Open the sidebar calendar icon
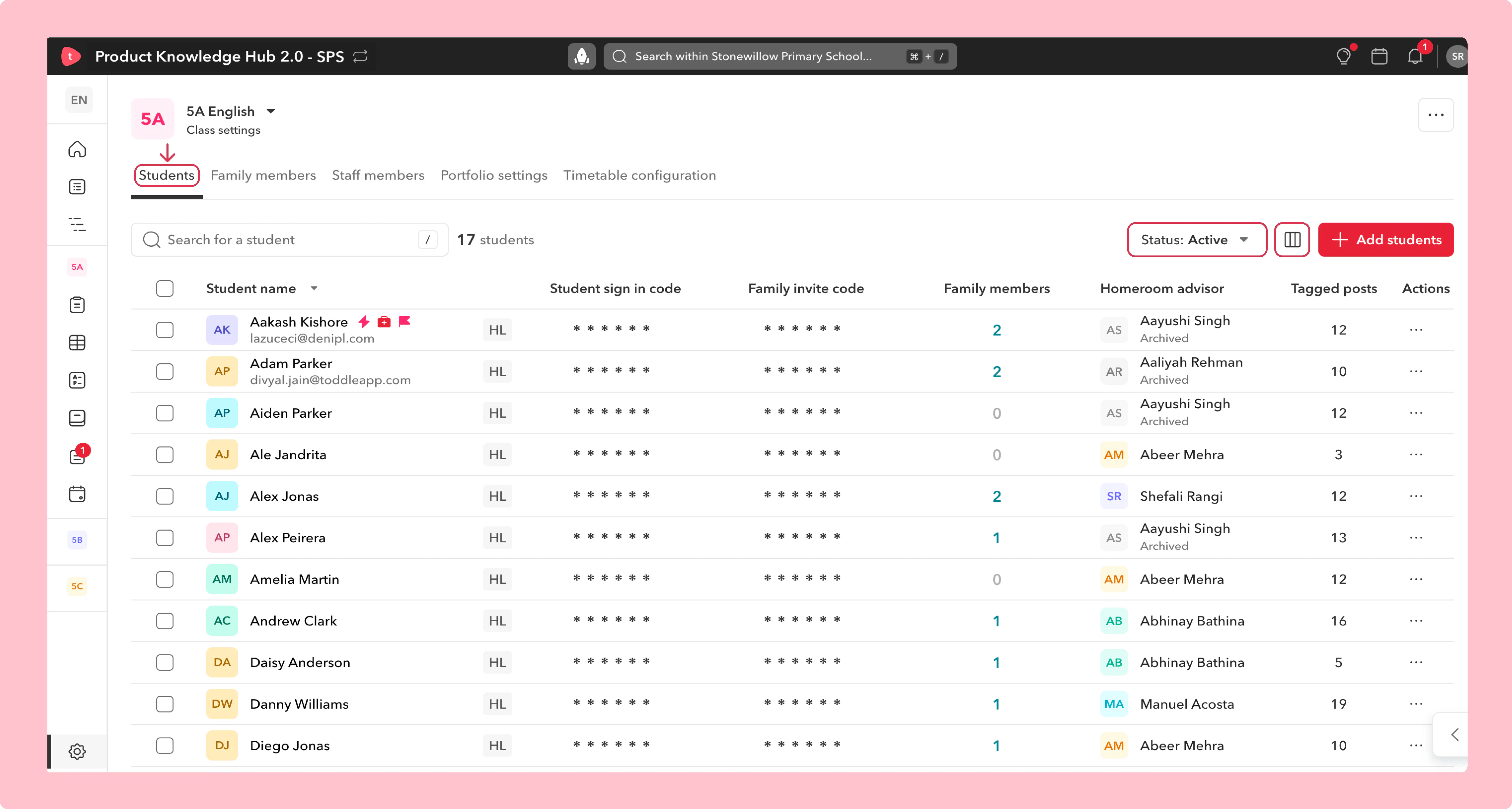 tap(77, 494)
